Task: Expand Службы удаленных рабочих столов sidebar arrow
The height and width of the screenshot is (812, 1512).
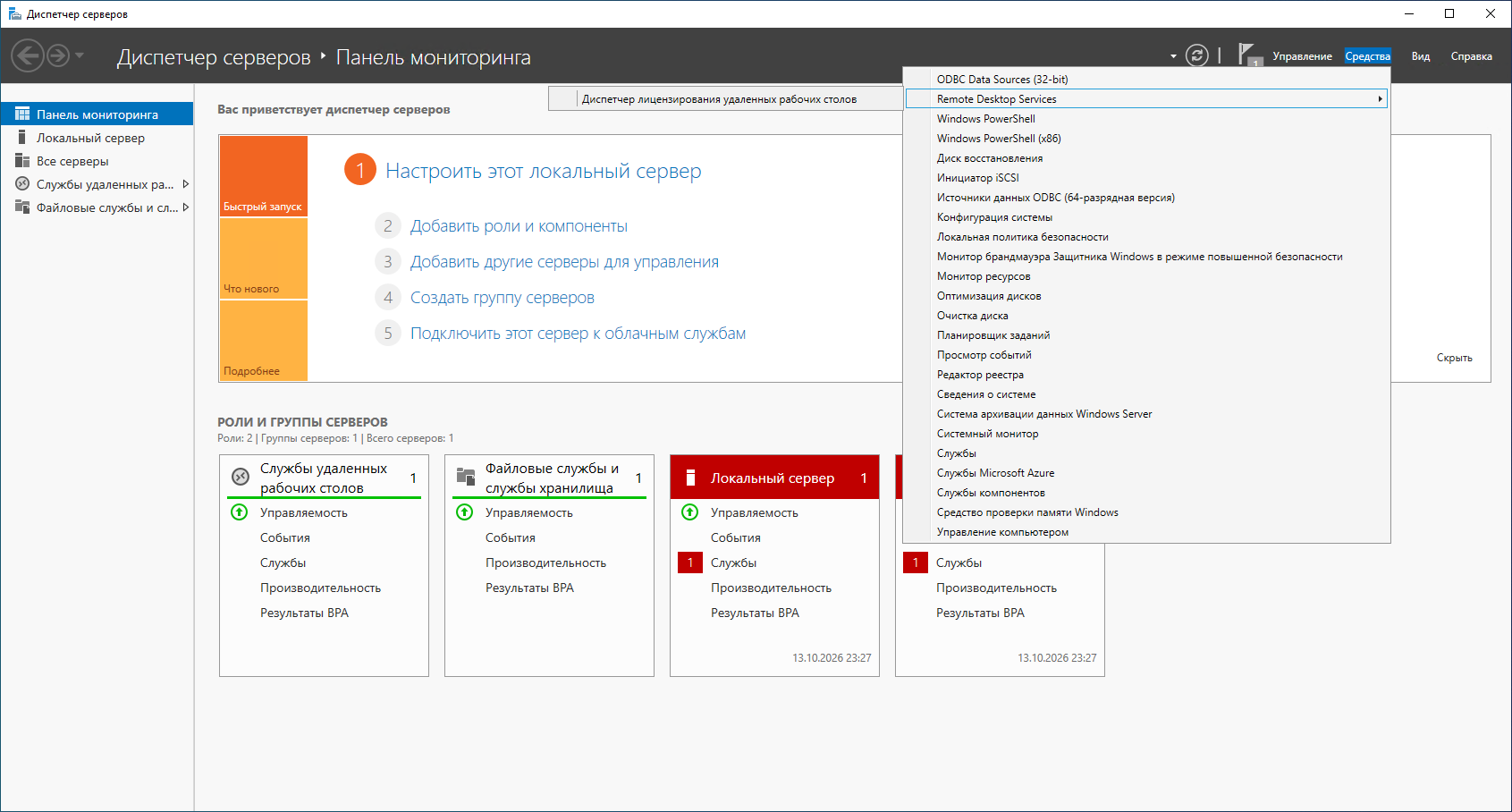Action: pyautogui.click(x=185, y=183)
